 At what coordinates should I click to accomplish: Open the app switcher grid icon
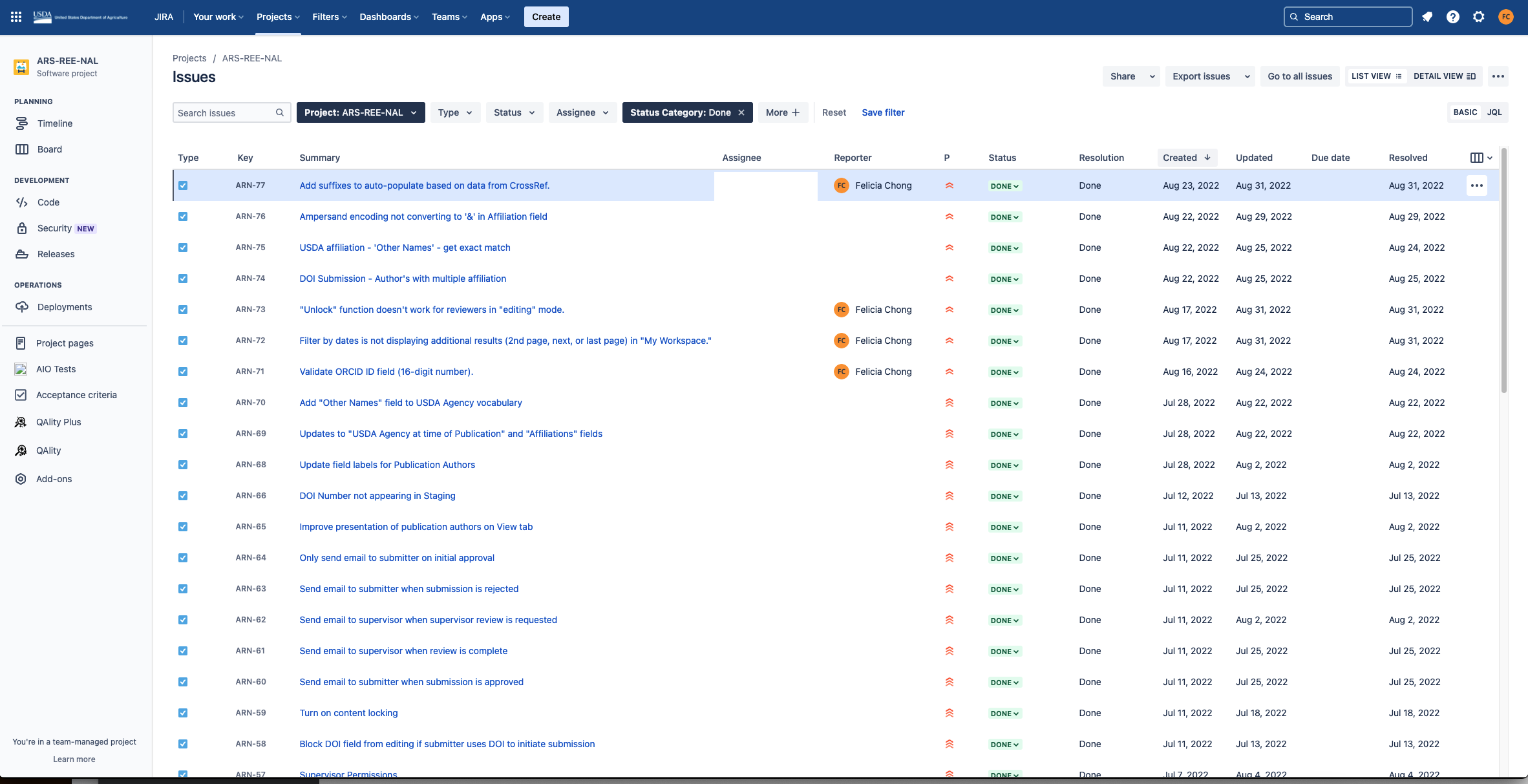click(x=16, y=17)
